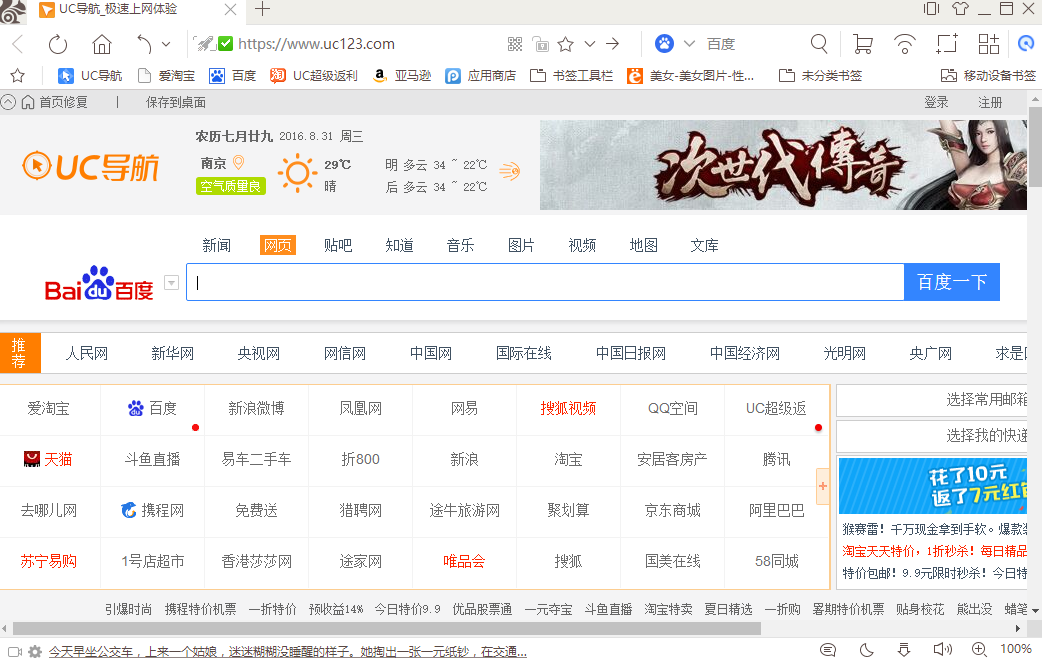This screenshot has height=658, width=1042.
Task: Open a new tab with plus button
Action: click(x=263, y=10)
